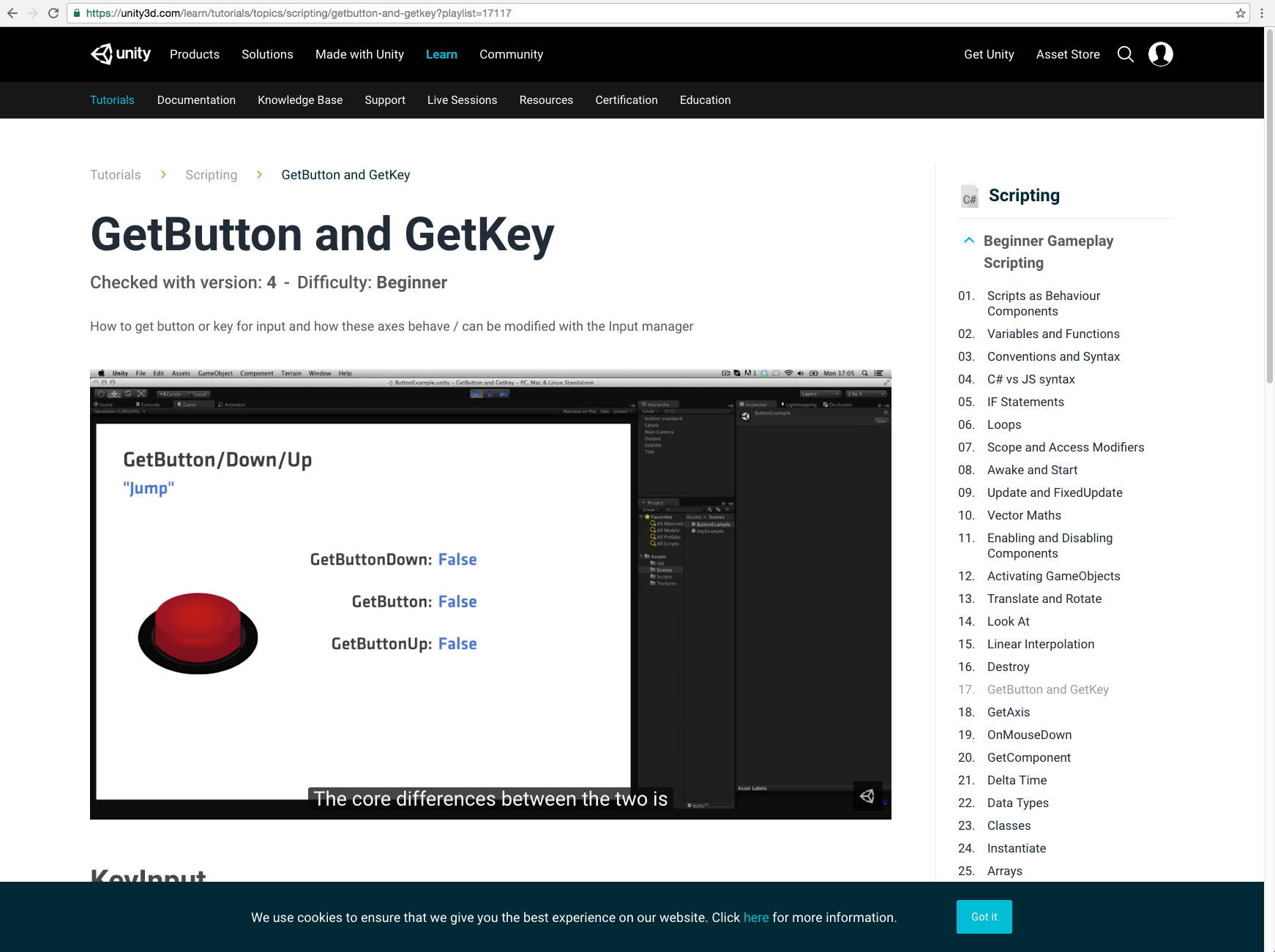
Task: Open the Community menu
Action: click(x=511, y=54)
